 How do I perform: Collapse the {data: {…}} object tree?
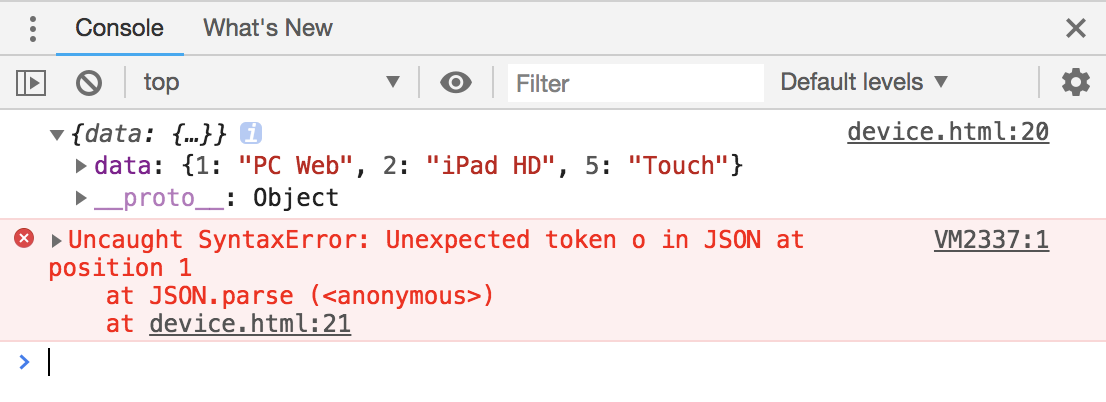(x=58, y=134)
